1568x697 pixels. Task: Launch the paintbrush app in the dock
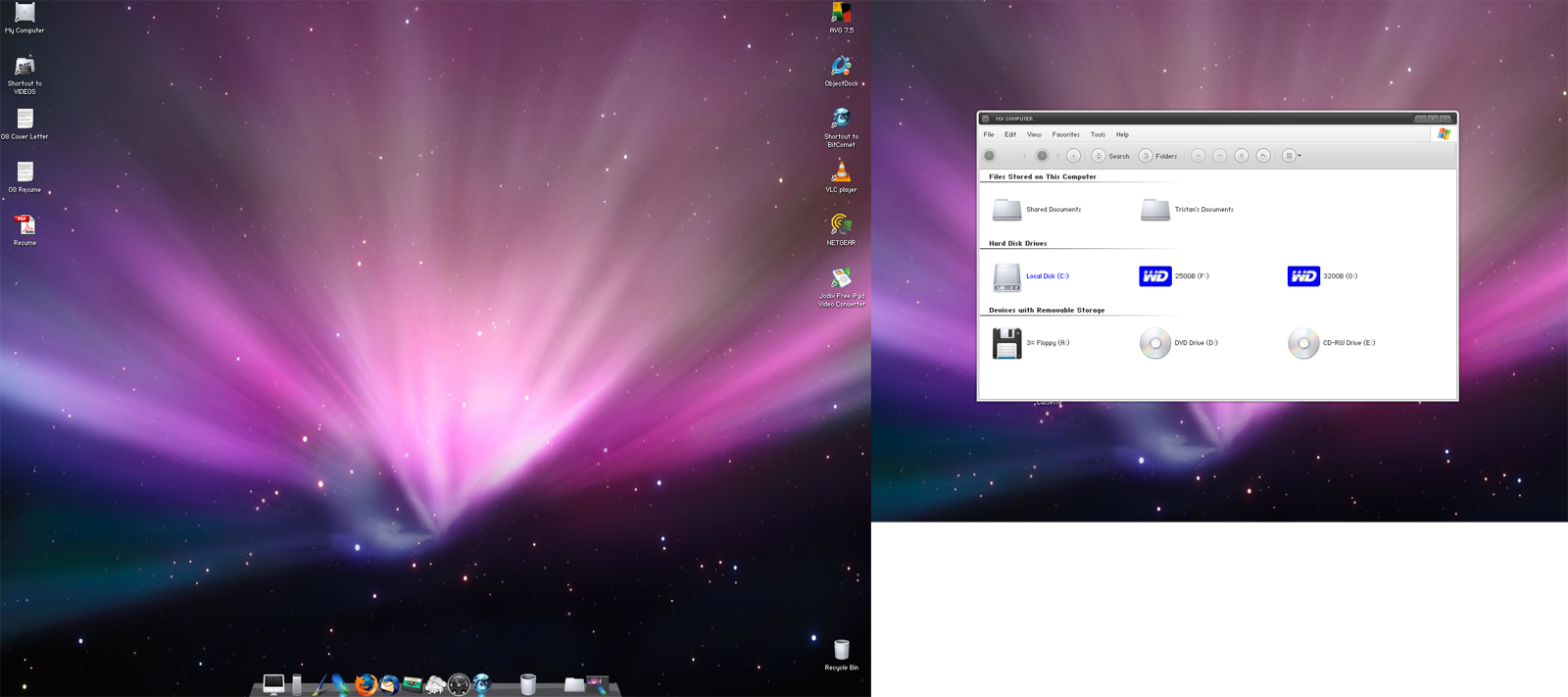tap(319, 684)
